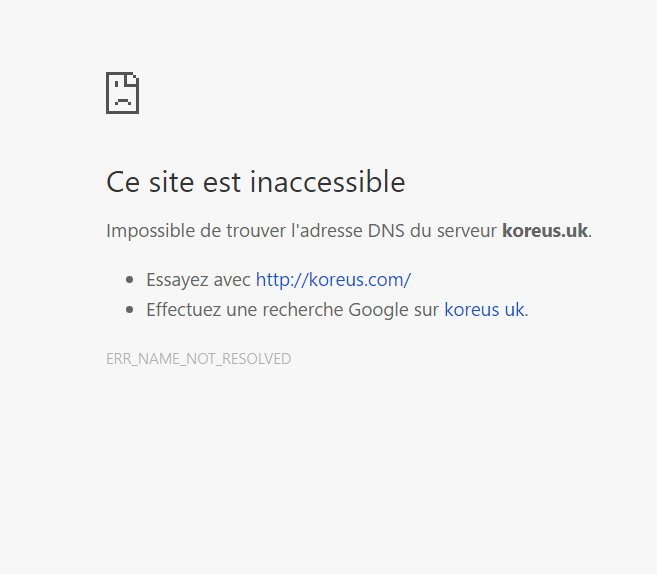Click the word "est" in the heading
This screenshot has height=574, width=657.
[223, 182]
